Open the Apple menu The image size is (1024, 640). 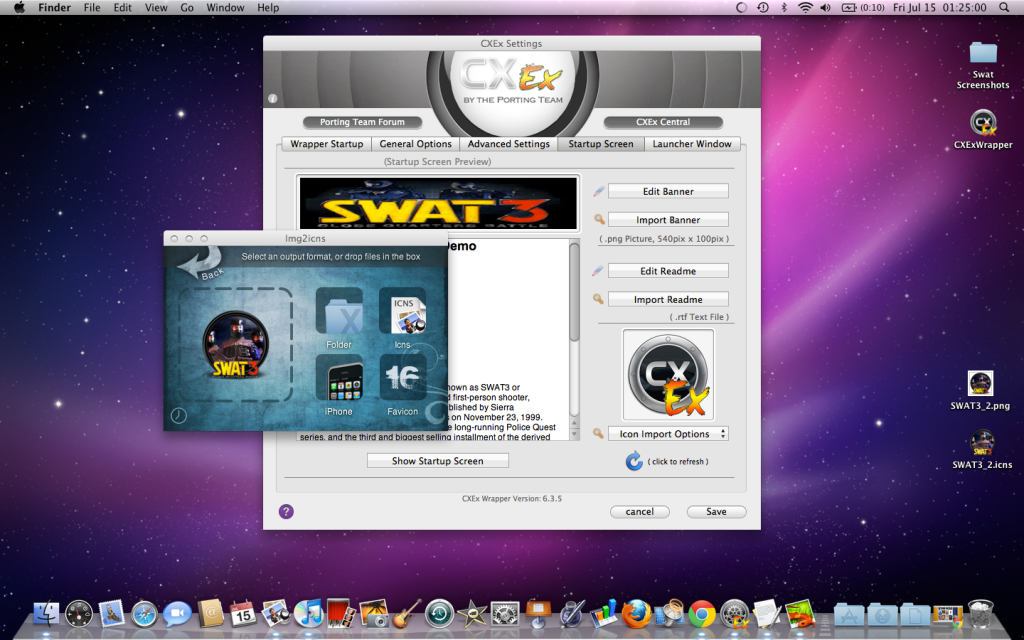19,8
